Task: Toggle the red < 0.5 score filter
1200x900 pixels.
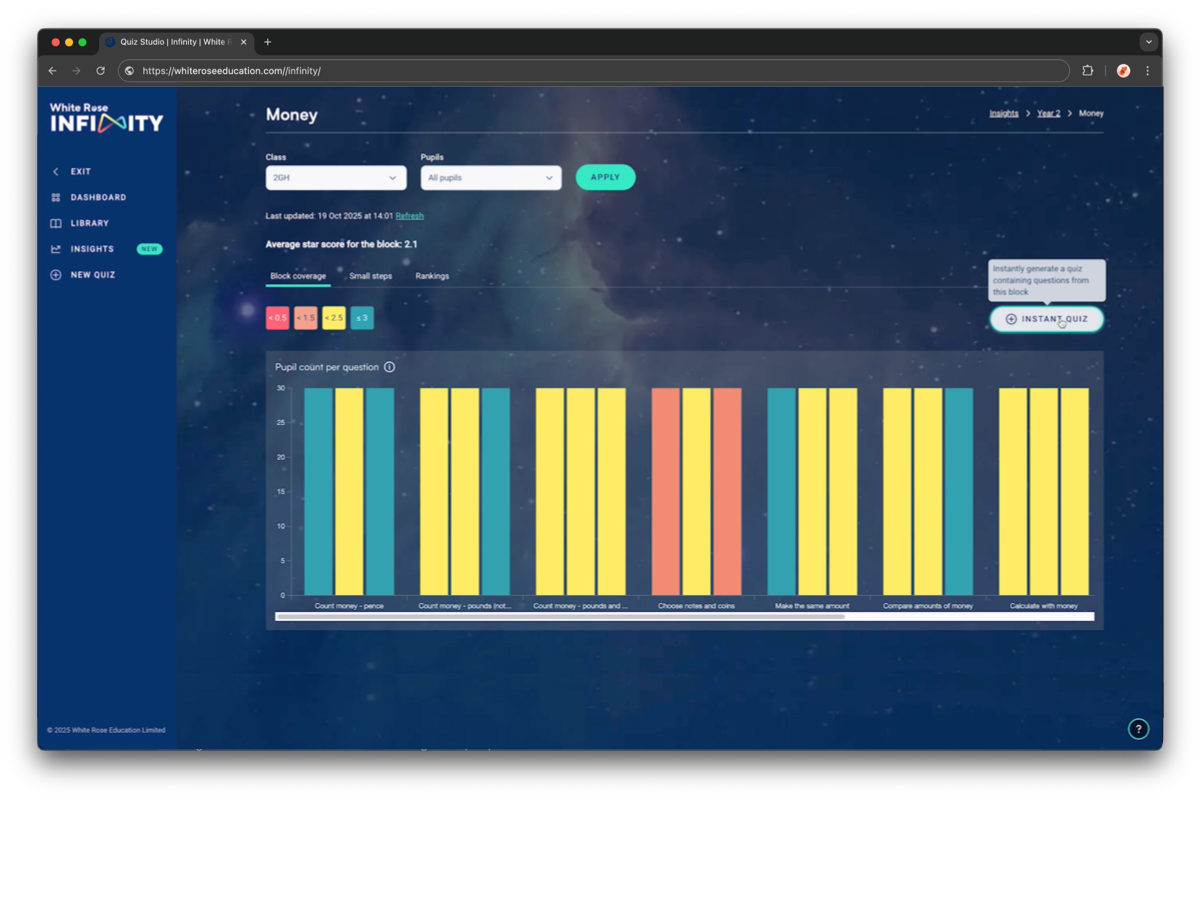Action: pos(277,318)
